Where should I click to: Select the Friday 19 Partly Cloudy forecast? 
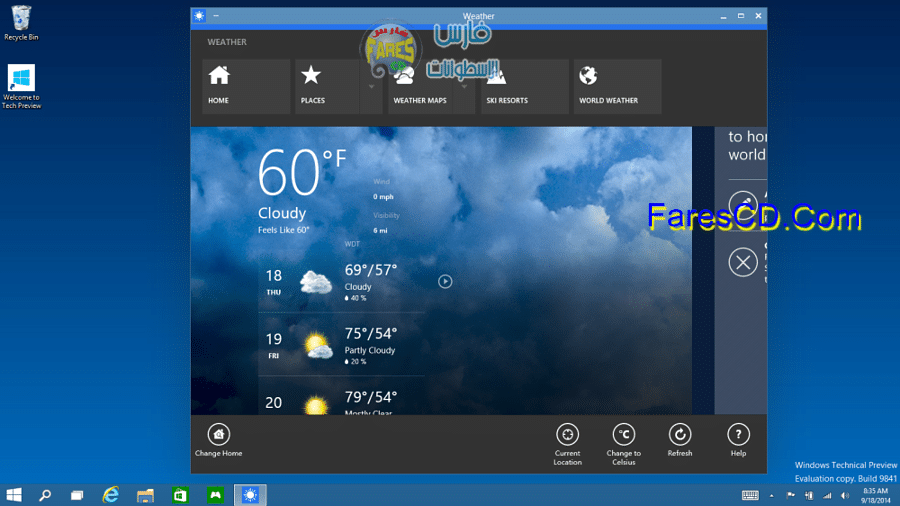[x=342, y=345]
